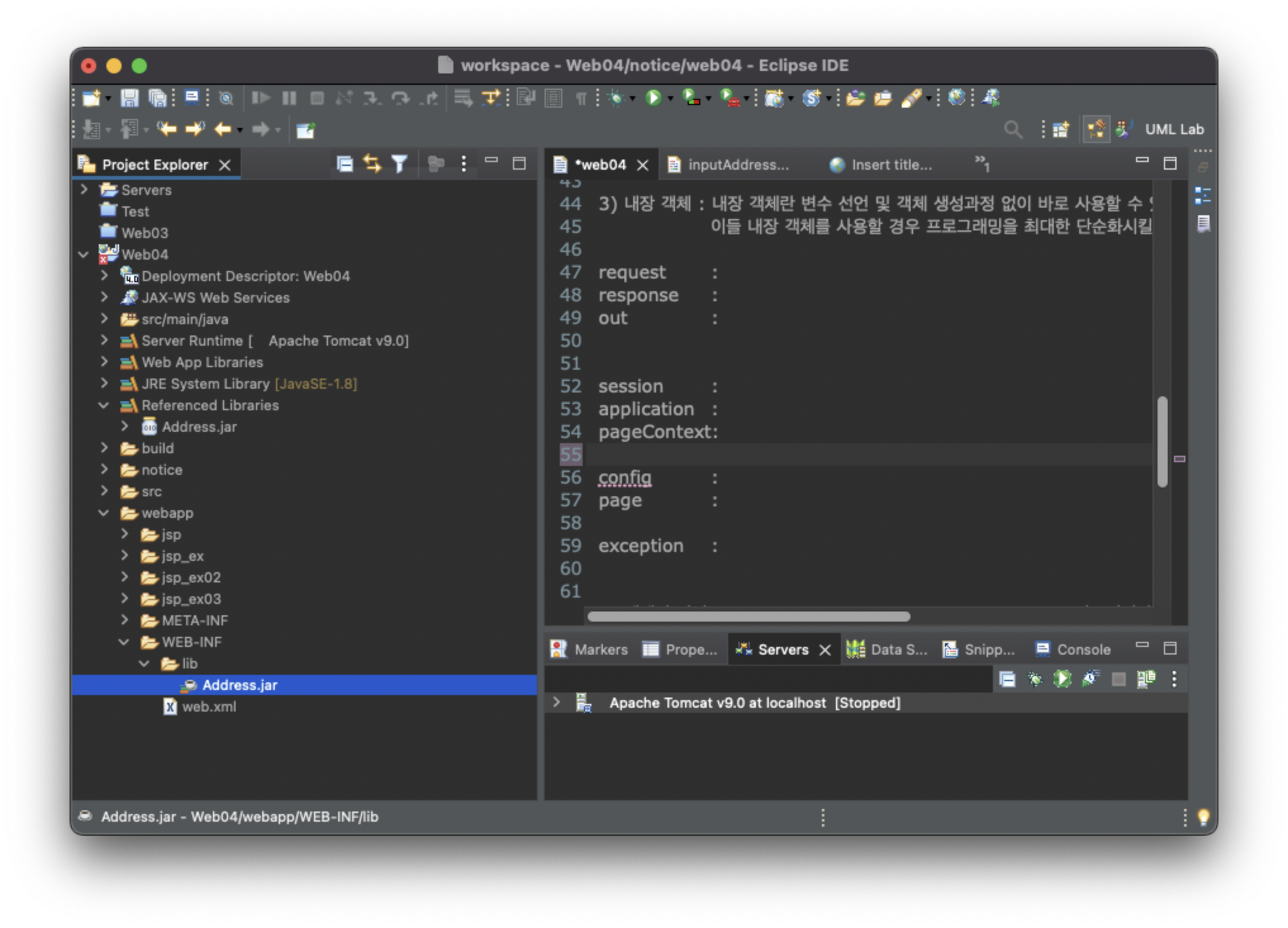The height and width of the screenshot is (928, 1288).
Task: Click Collapse All in Project Explorer
Action: pyautogui.click(x=344, y=165)
